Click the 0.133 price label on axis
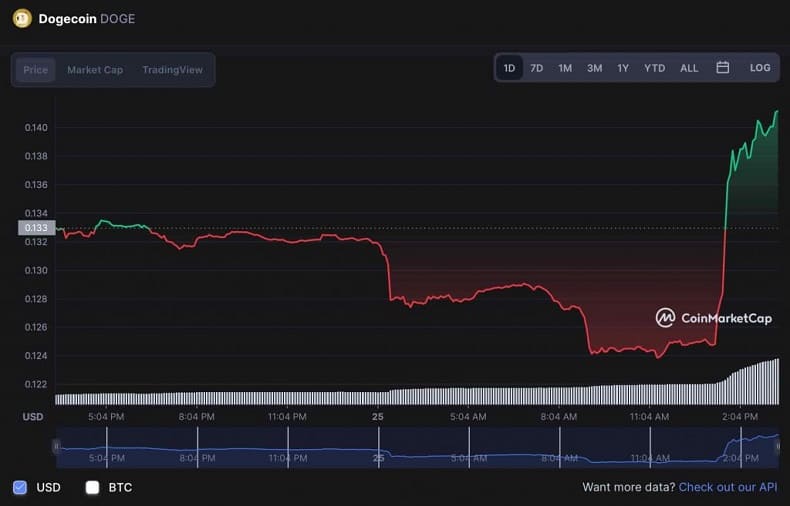Image resolution: width=790 pixels, height=506 pixels. tap(36, 228)
